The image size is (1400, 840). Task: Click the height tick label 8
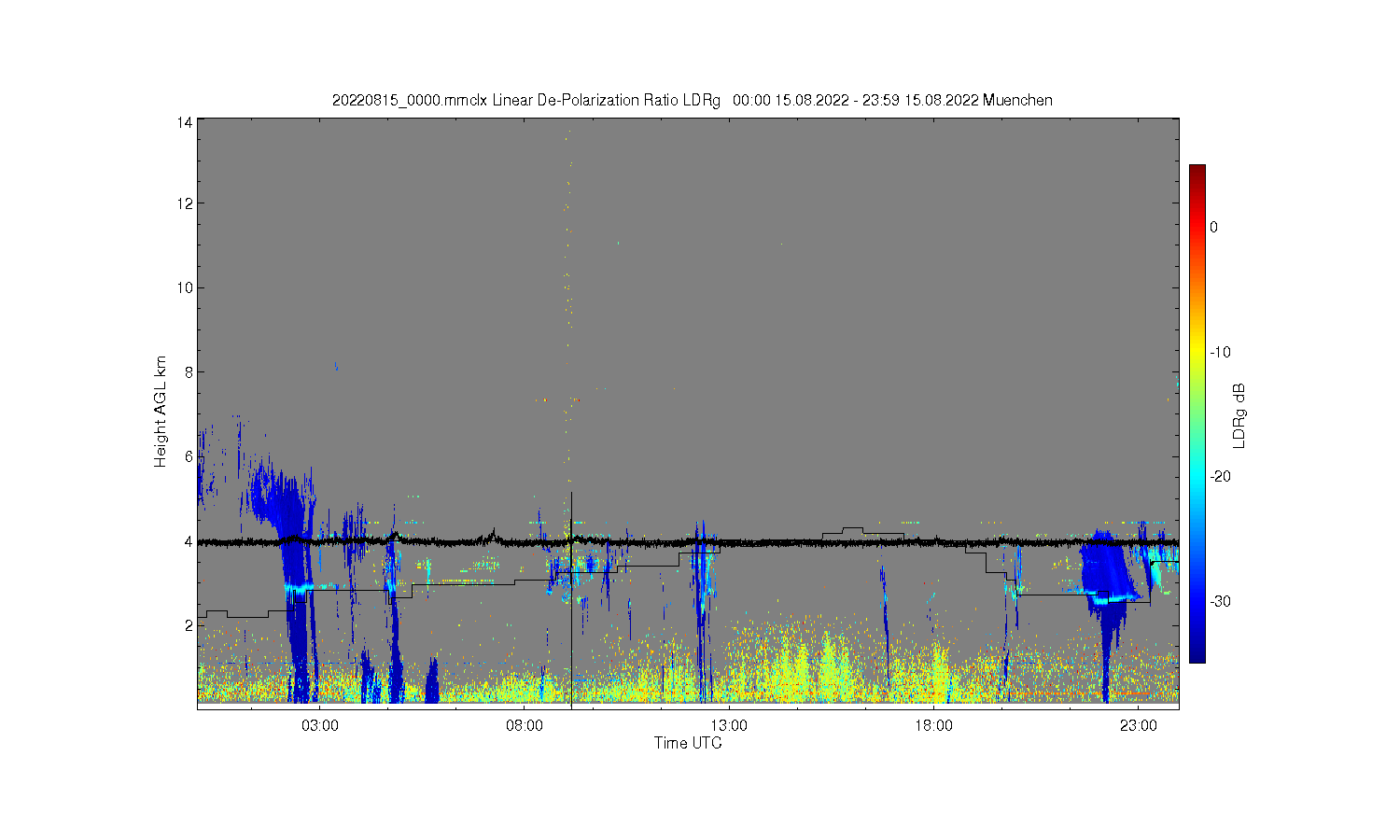[x=189, y=371]
